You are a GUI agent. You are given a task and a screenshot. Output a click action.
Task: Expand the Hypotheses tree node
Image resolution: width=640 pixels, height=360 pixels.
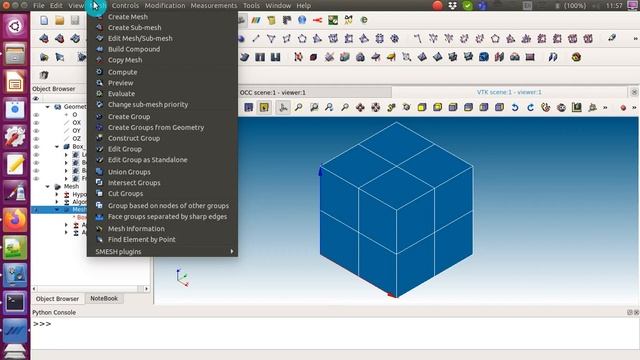pyautogui.click(x=57, y=194)
